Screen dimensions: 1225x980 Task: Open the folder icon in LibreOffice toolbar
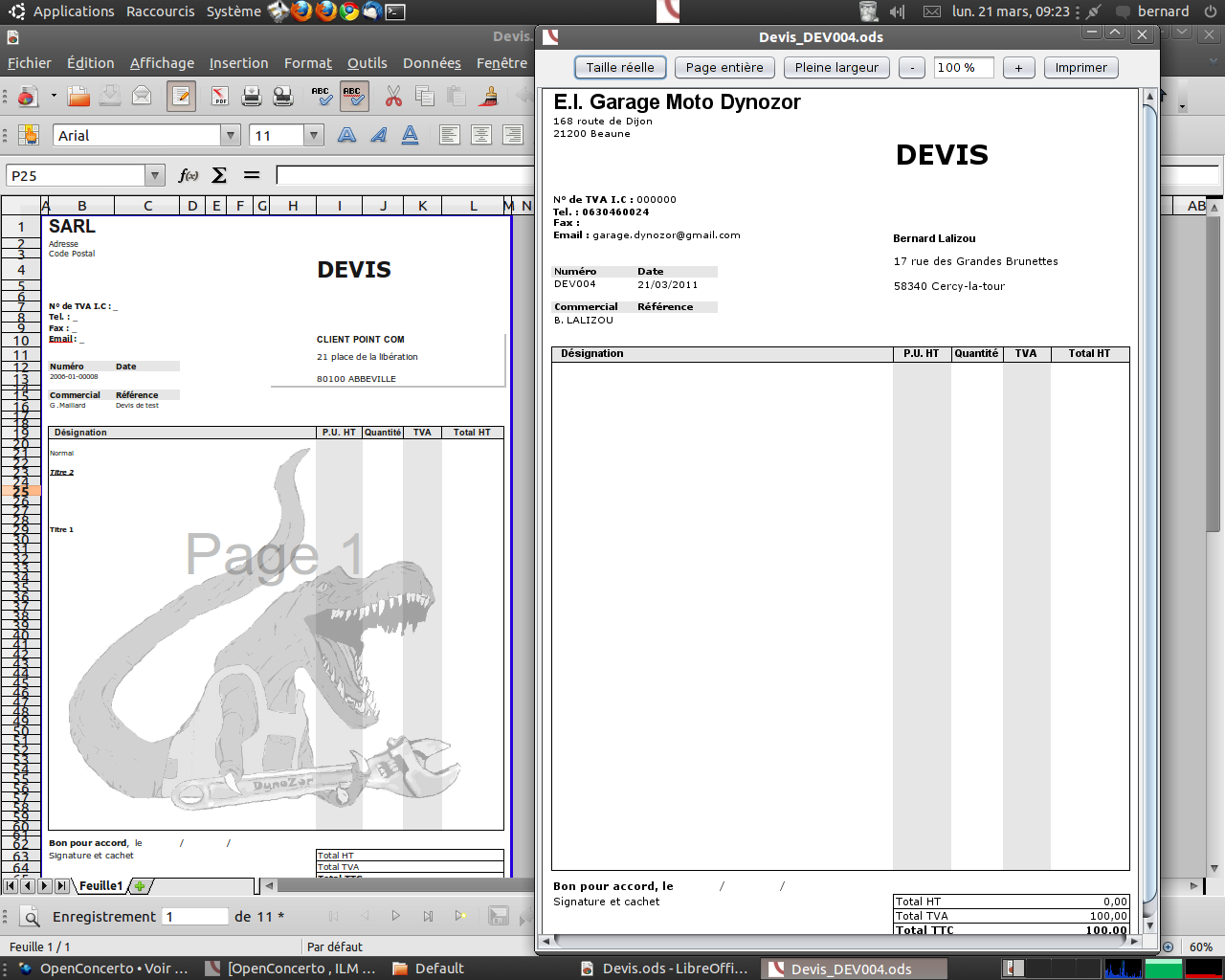(x=78, y=96)
